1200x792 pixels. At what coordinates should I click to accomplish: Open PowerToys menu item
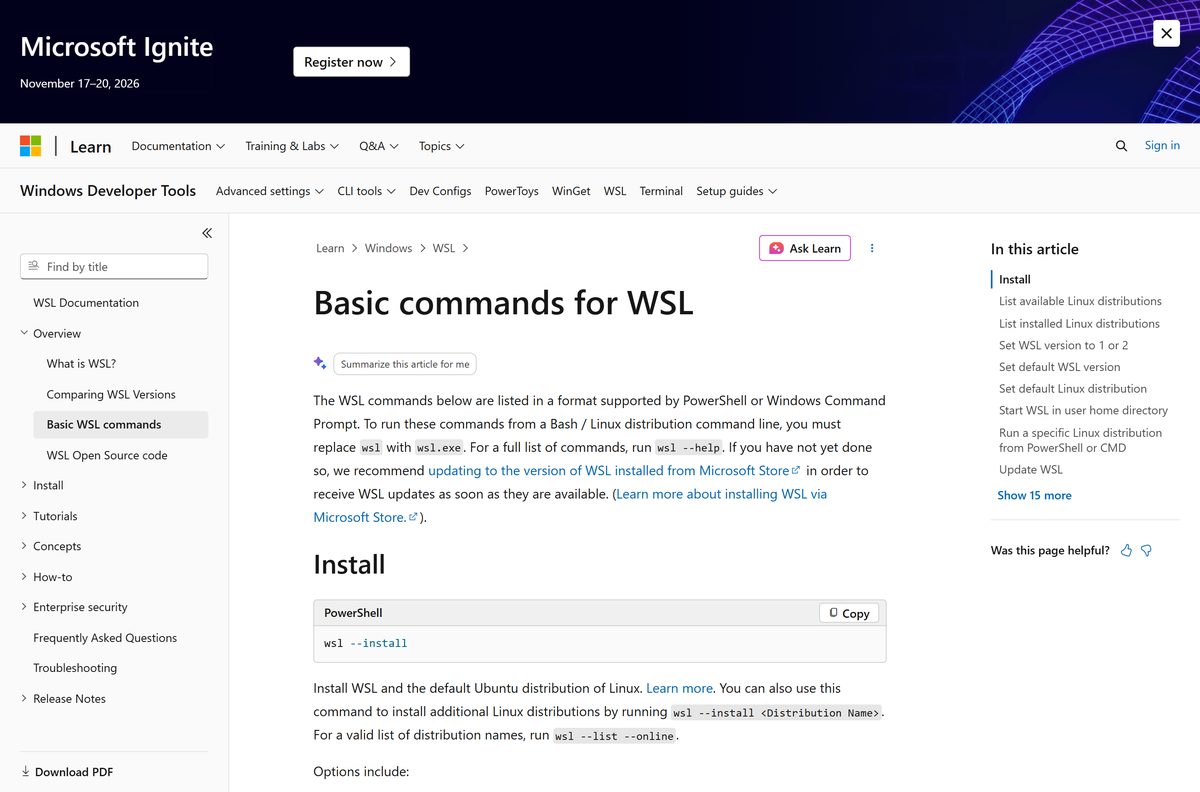pyautogui.click(x=512, y=191)
